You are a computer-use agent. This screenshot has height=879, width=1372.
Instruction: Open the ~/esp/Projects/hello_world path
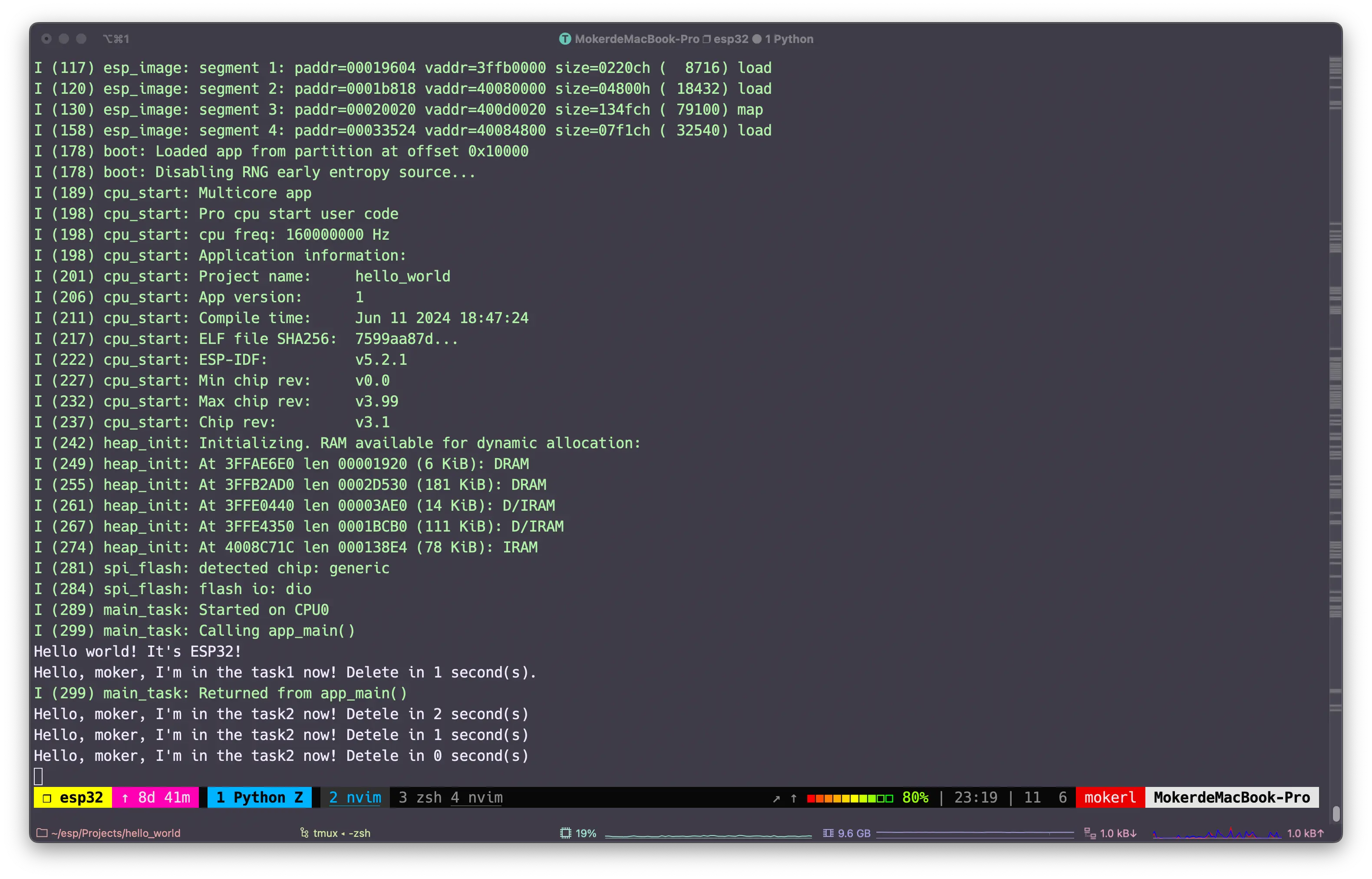pyautogui.click(x=116, y=833)
